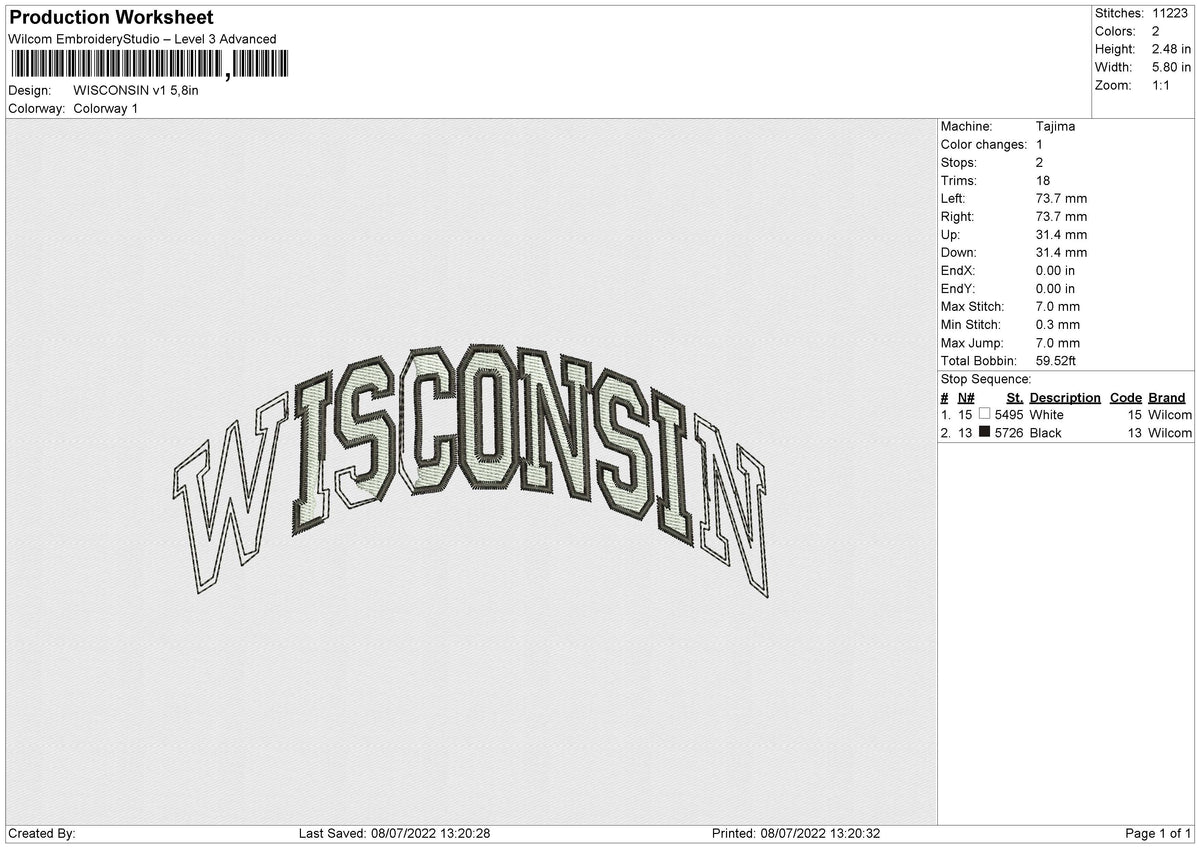1200x848 pixels.
Task: Select the Min Stitch value '0.3 mm'
Action: click(x=1058, y=325)
